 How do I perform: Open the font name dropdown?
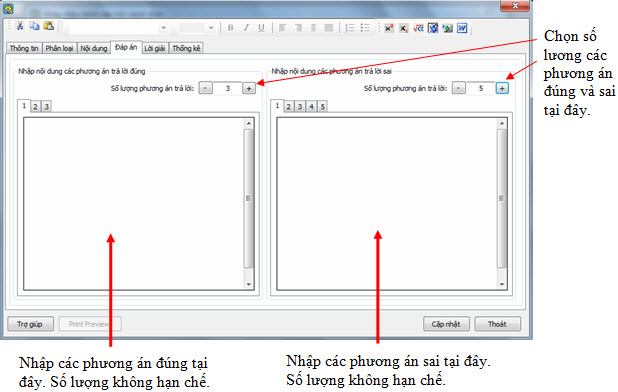coord(163,28)
